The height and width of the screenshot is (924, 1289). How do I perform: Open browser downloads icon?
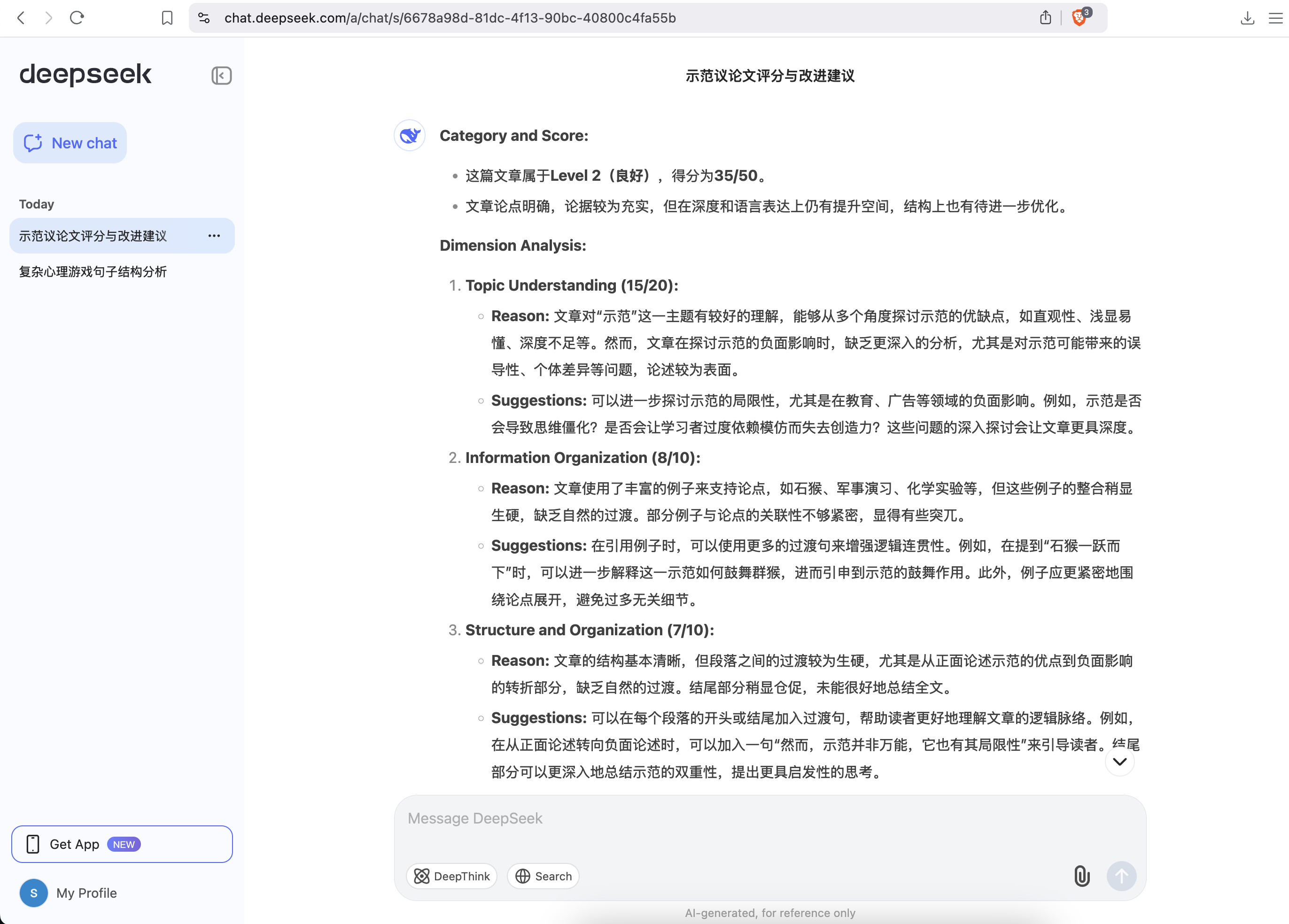click(x=1247, y=17)
